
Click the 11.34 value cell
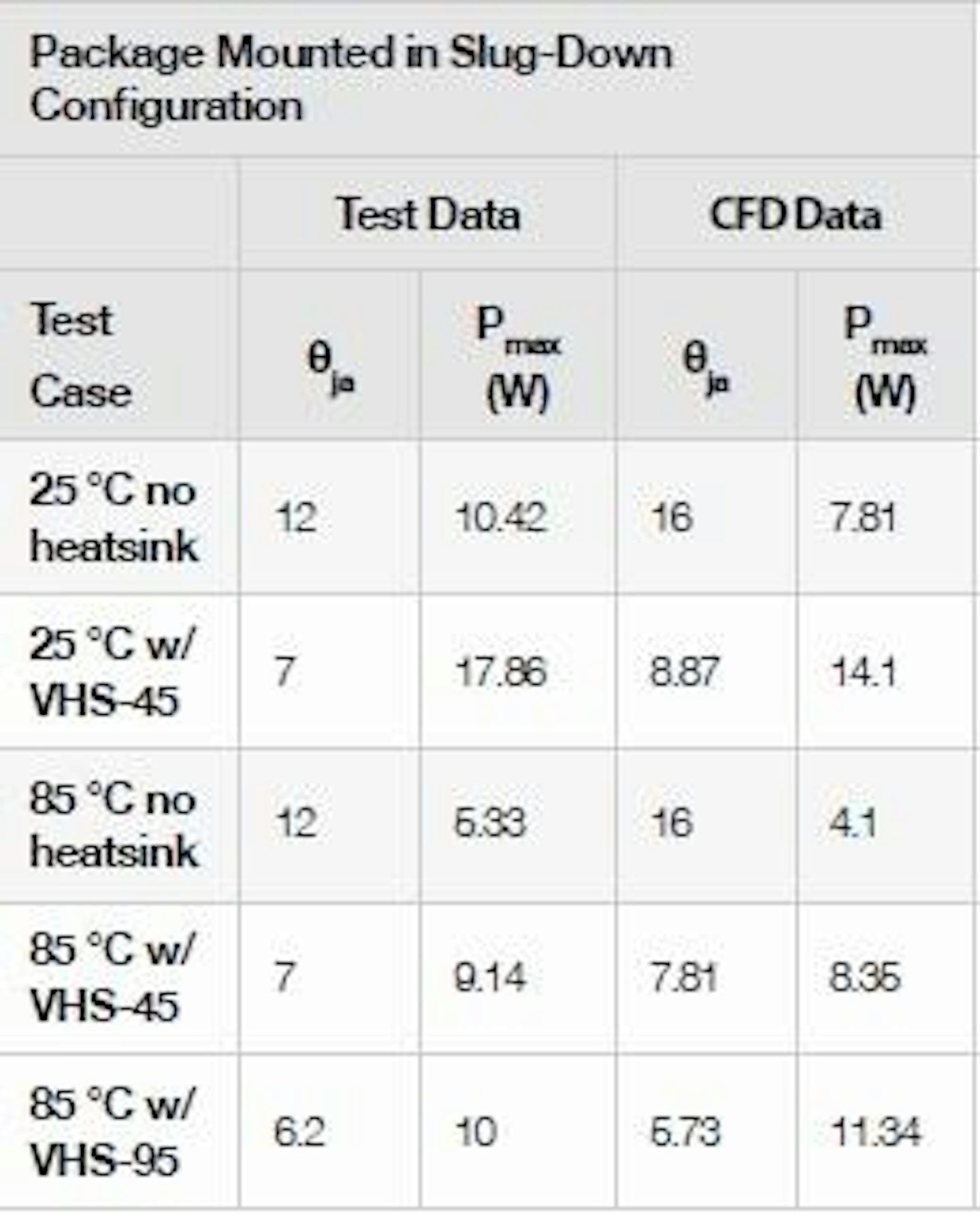[875, 1132]
